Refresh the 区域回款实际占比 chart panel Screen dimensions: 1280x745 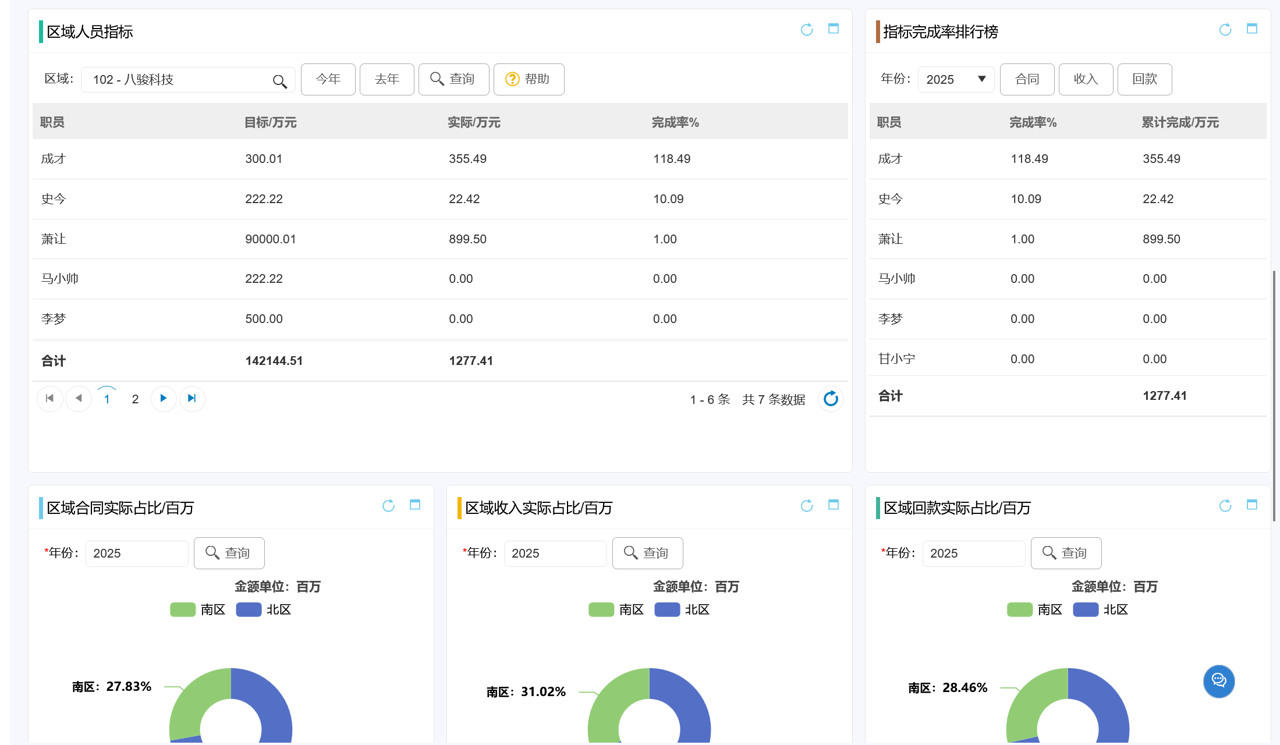coord(1224,506)
